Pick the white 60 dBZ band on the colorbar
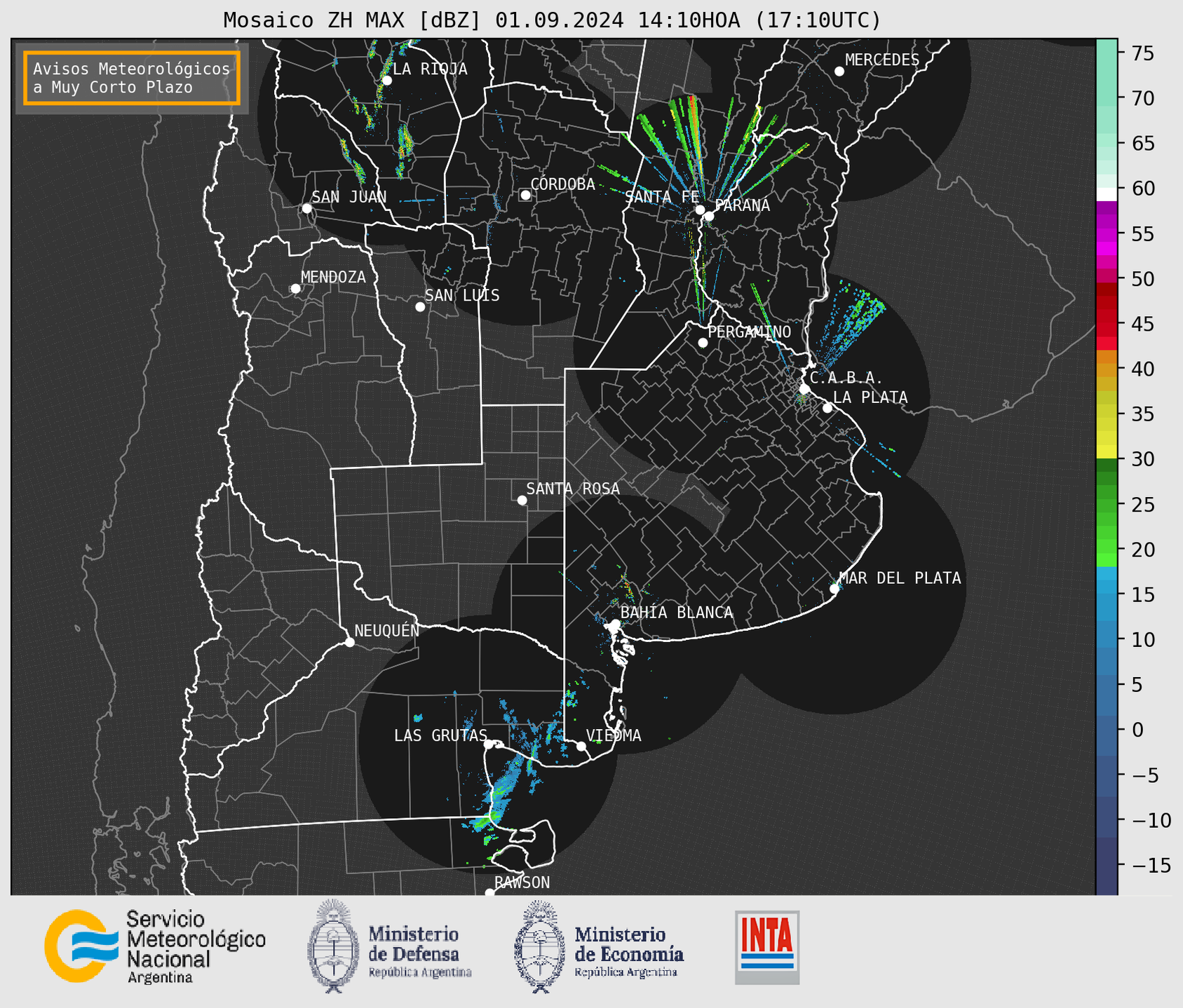1183x1008 pixels. (x=1107, y=193)
